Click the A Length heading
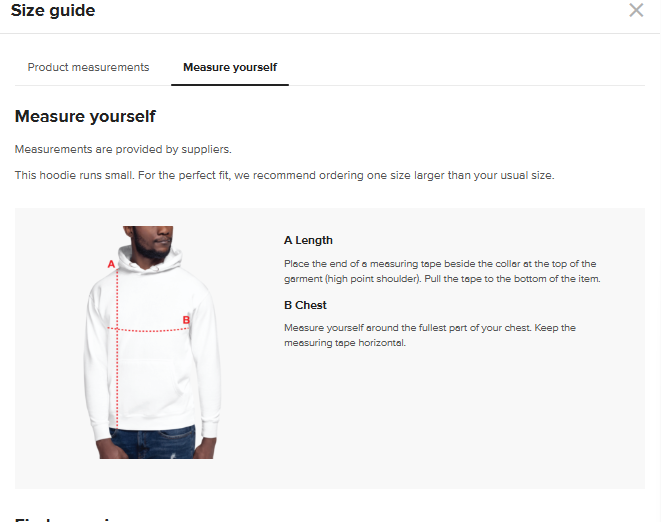This screenshot has height=522, width=661. coord(308,240)
